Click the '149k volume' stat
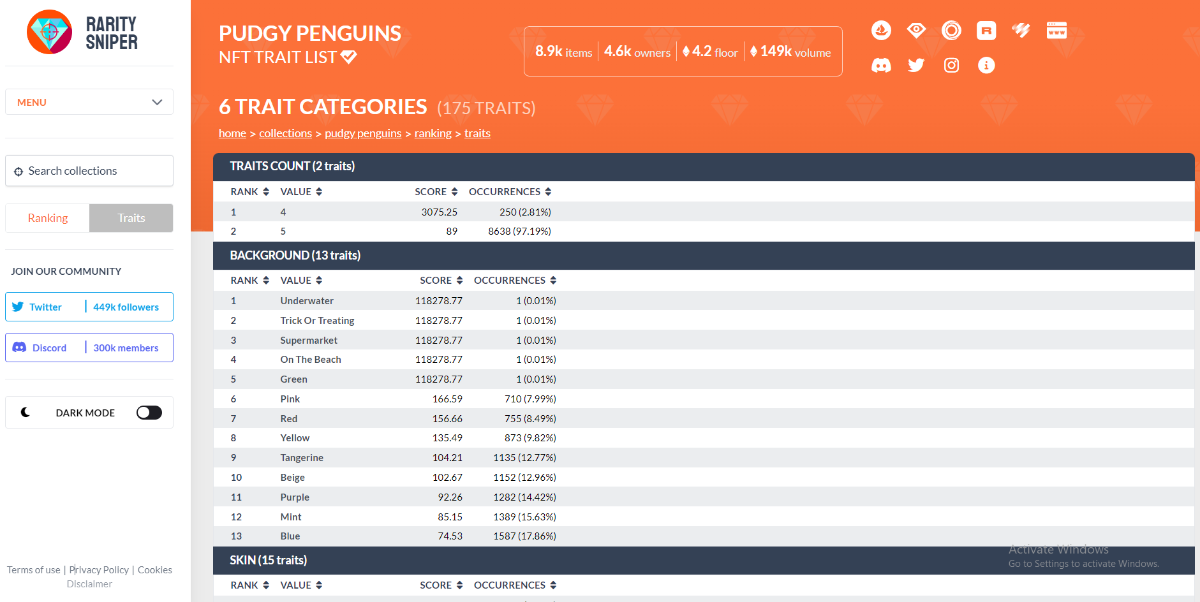The height and width of the screenshot is (602, 1200). (x=790, y=52)
